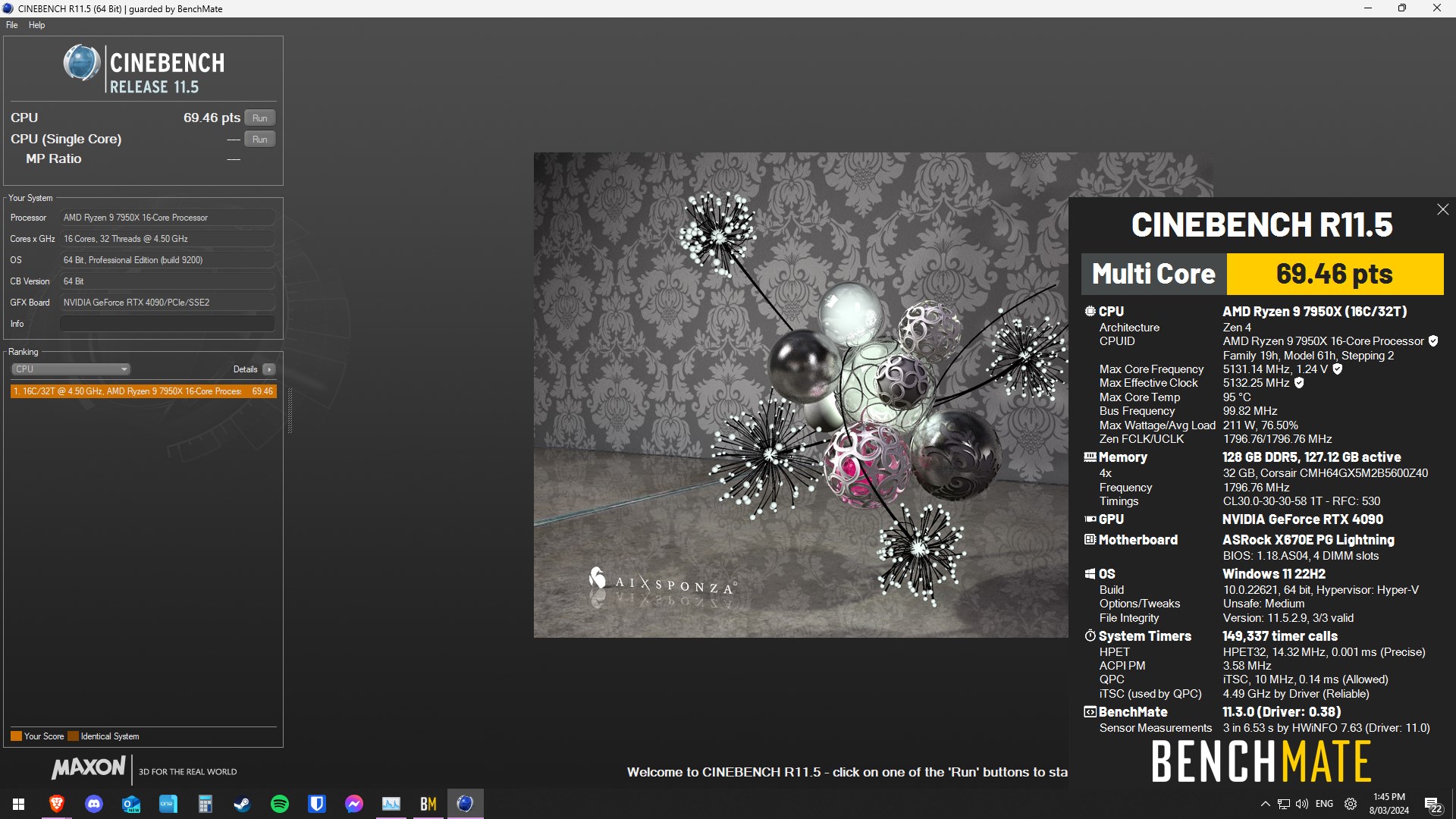Open notification center with 22 alerts
This screenshot has width=1456, height=819.
[x=1432, y=805]
